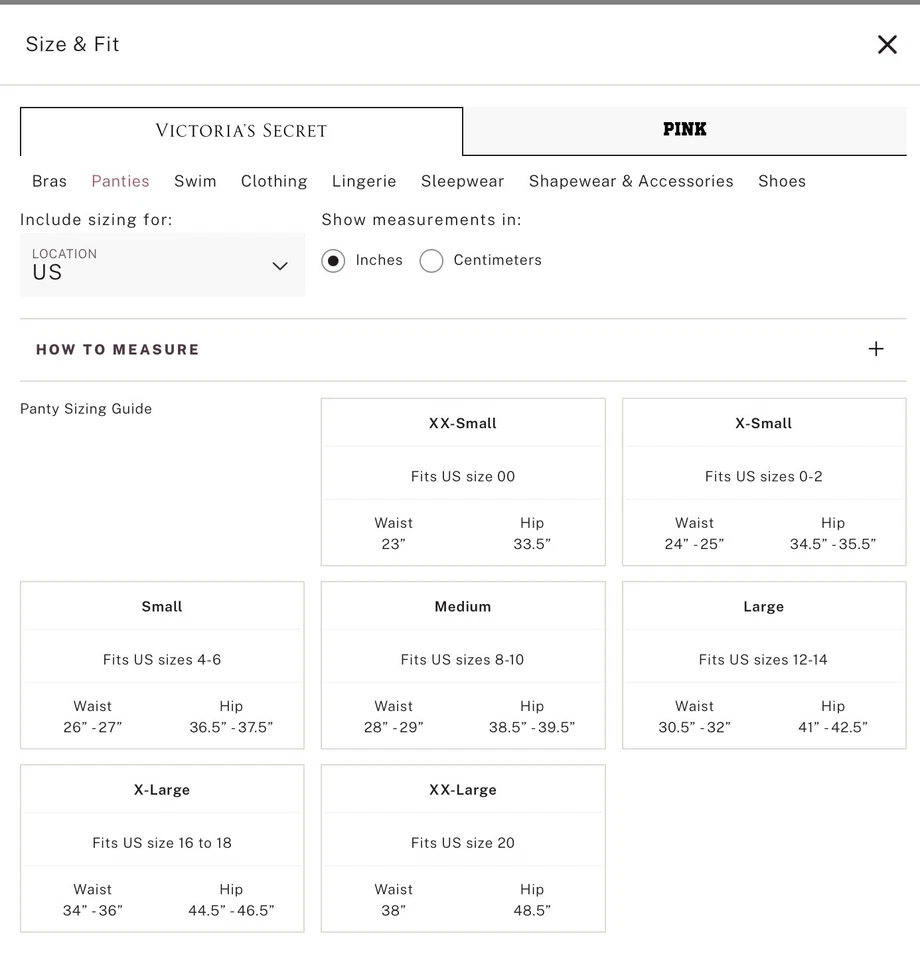Open the Bras category
This screenshot has height=960, width=920.
pos(50,181)
